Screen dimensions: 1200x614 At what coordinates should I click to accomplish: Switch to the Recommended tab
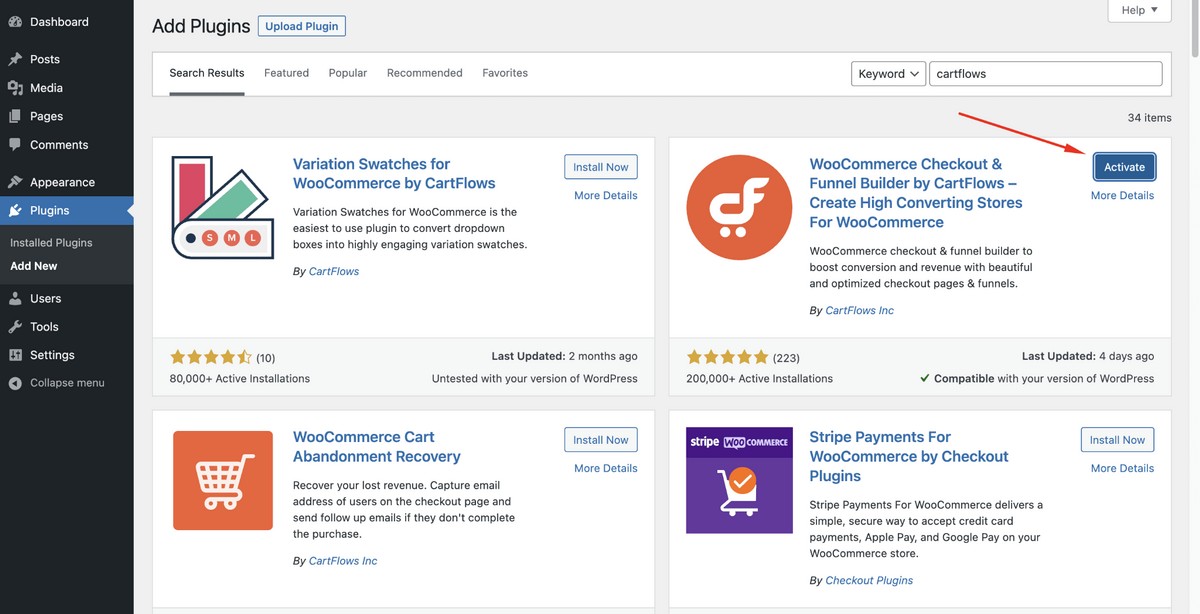[425, 73]
